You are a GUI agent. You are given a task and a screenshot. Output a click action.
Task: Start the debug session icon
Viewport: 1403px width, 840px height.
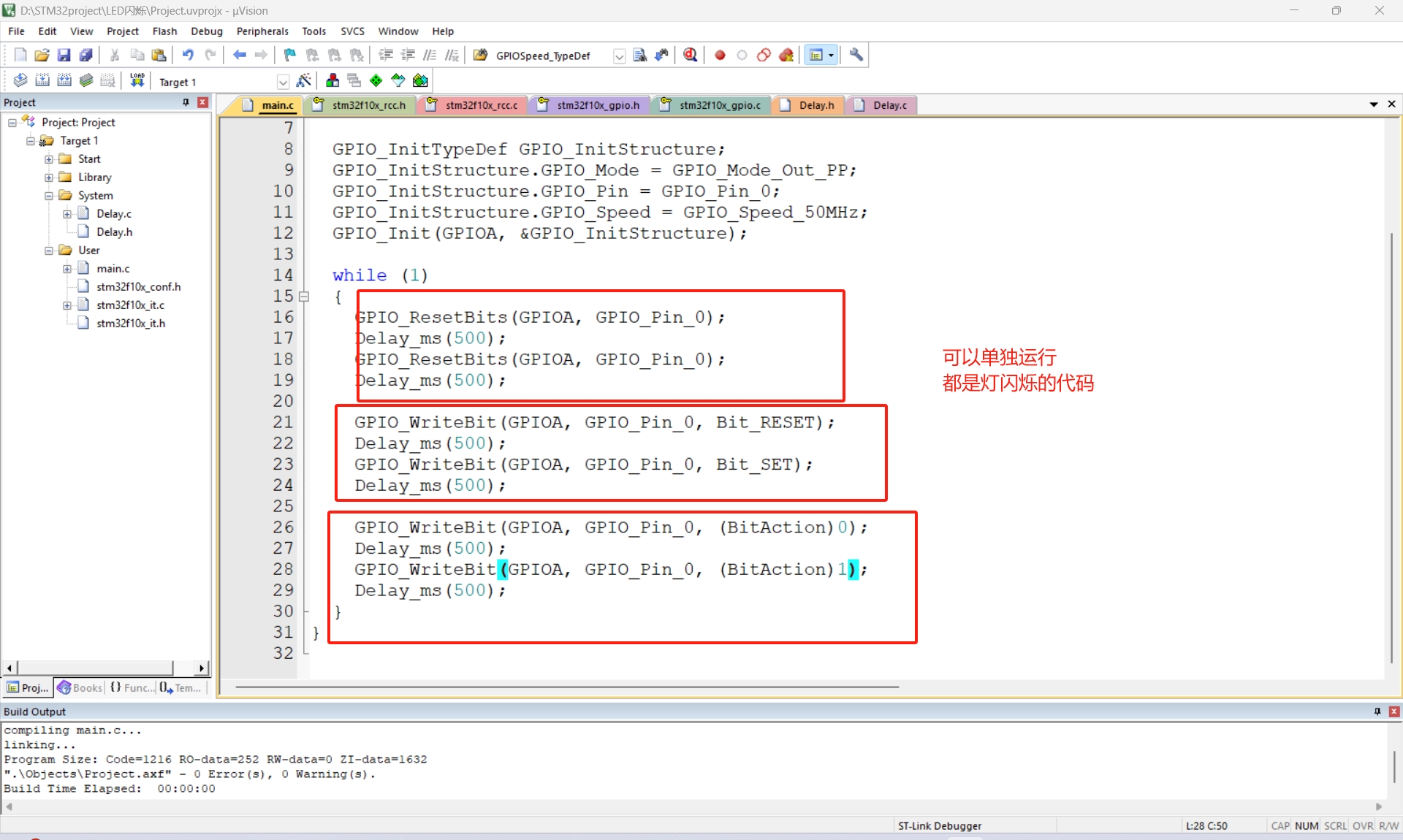(690, 55)
